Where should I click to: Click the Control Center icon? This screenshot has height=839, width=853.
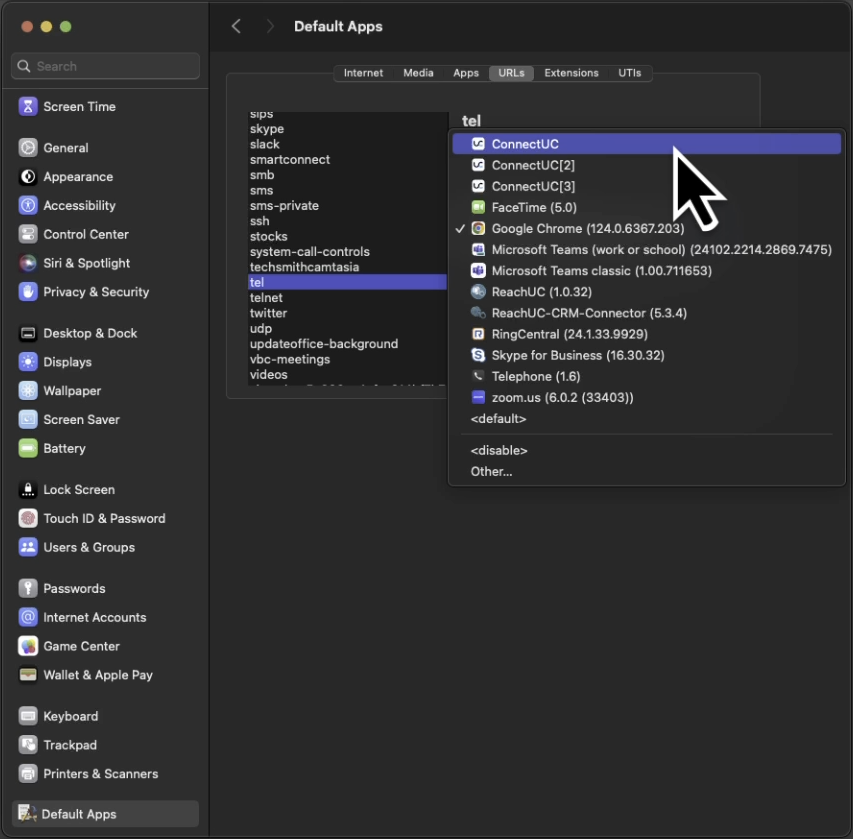28,234
